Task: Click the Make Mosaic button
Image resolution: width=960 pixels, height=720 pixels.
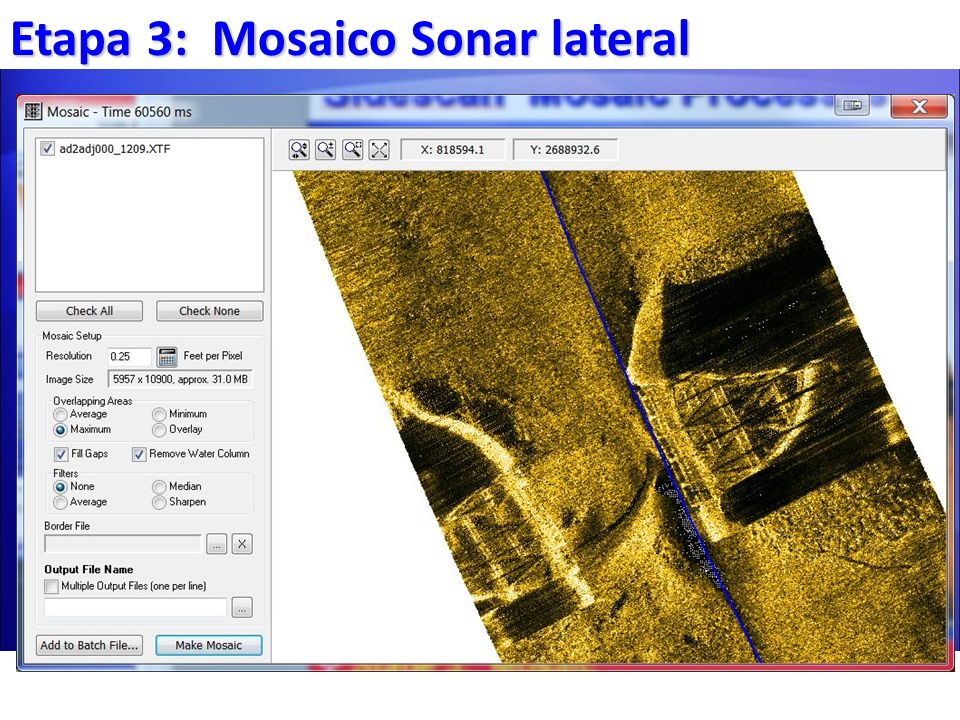Action: [x=209, y=645]
